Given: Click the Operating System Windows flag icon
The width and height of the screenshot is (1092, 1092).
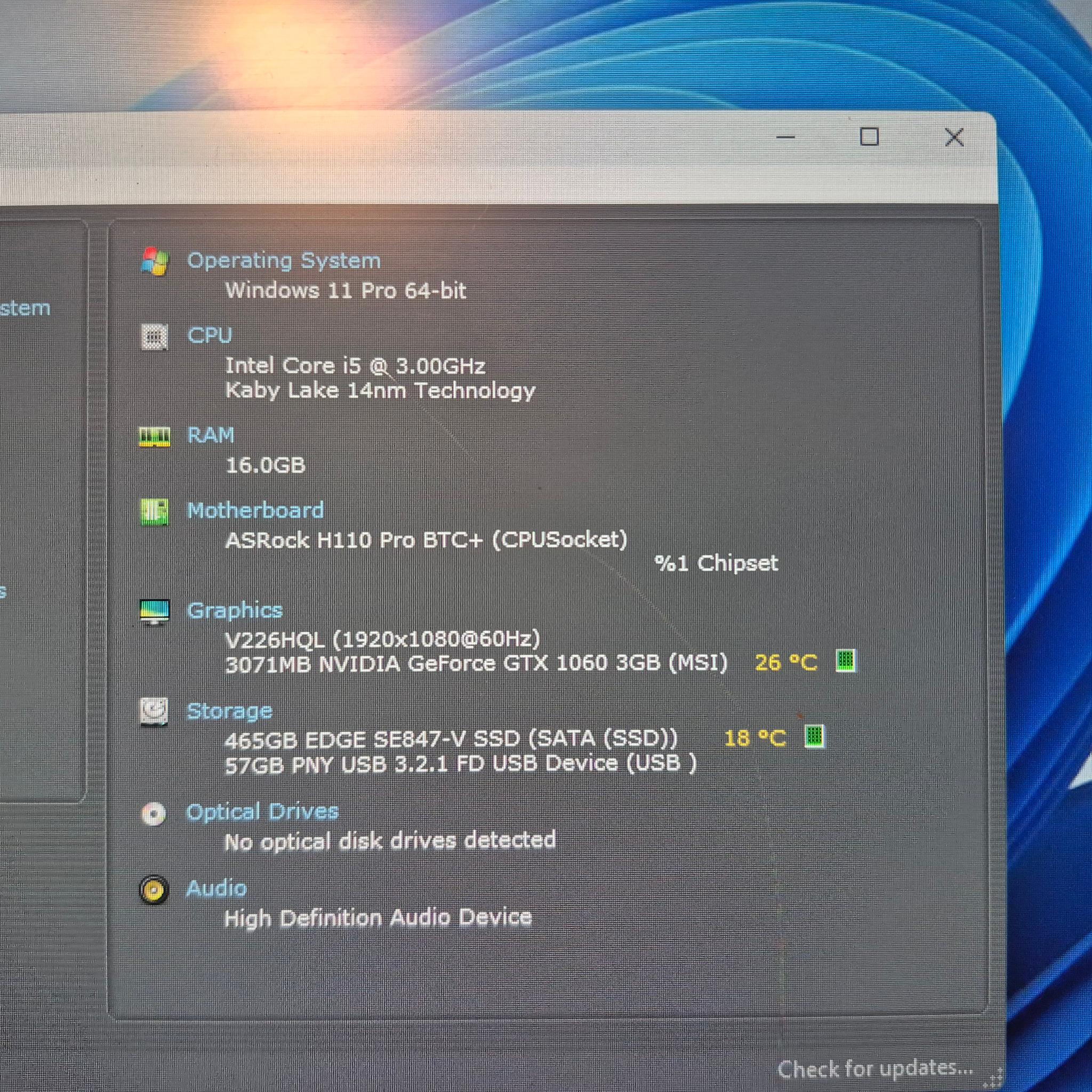Looking at the screenshot, I should pos(154,261).
